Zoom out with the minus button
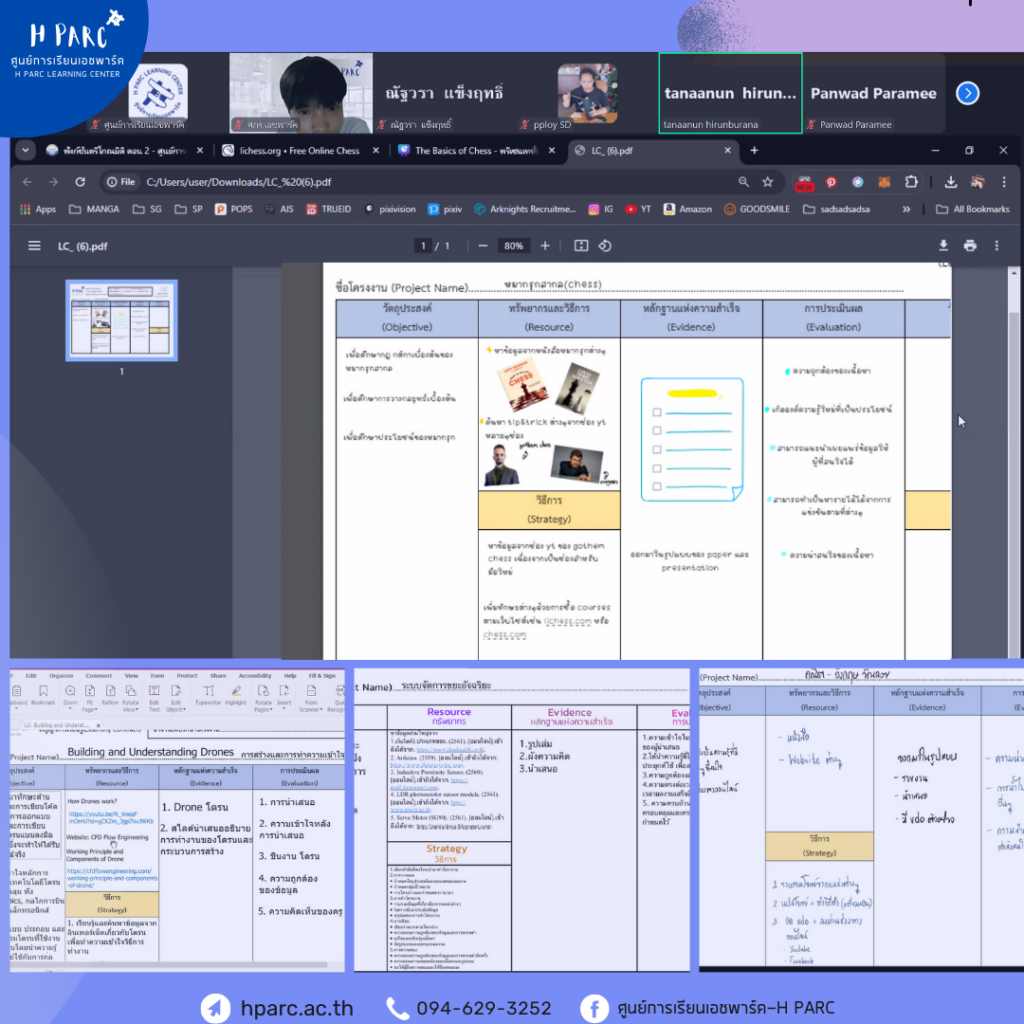 [x=483, y=246]
